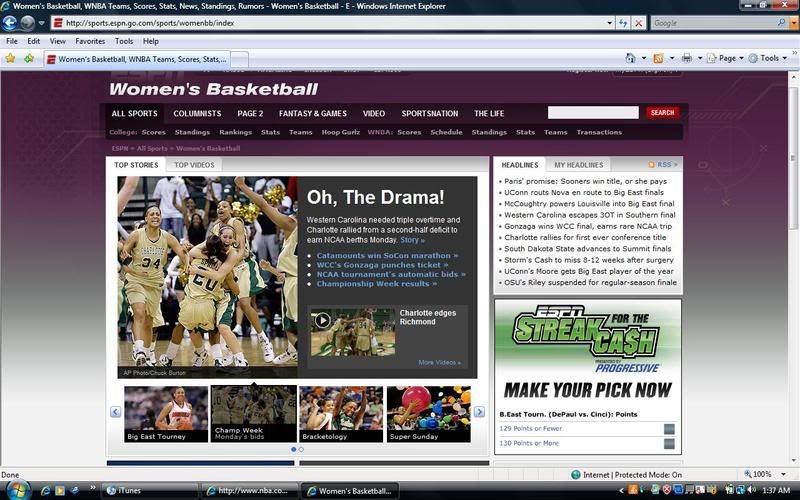Click the red SEARCH button

[x=662, y=113]
